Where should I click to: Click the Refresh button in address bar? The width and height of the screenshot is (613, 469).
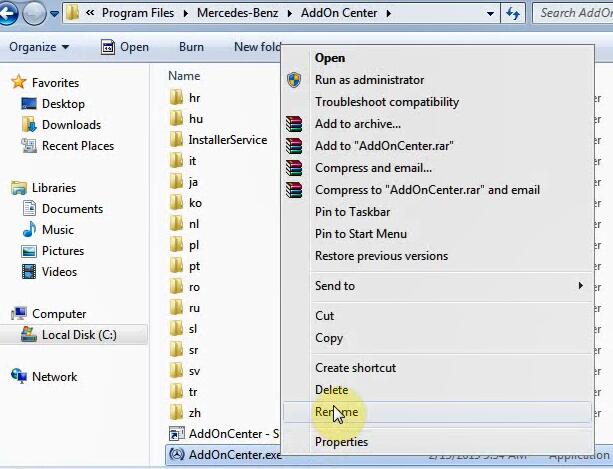point(513,14)
